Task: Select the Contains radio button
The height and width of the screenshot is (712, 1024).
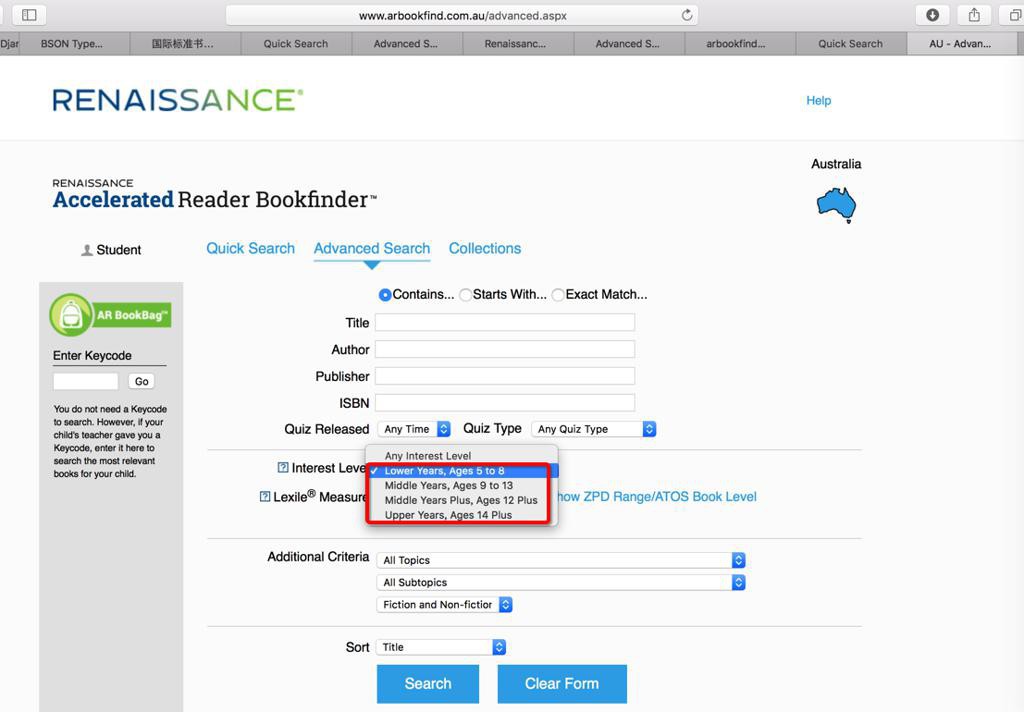Action: click(385, 295)
